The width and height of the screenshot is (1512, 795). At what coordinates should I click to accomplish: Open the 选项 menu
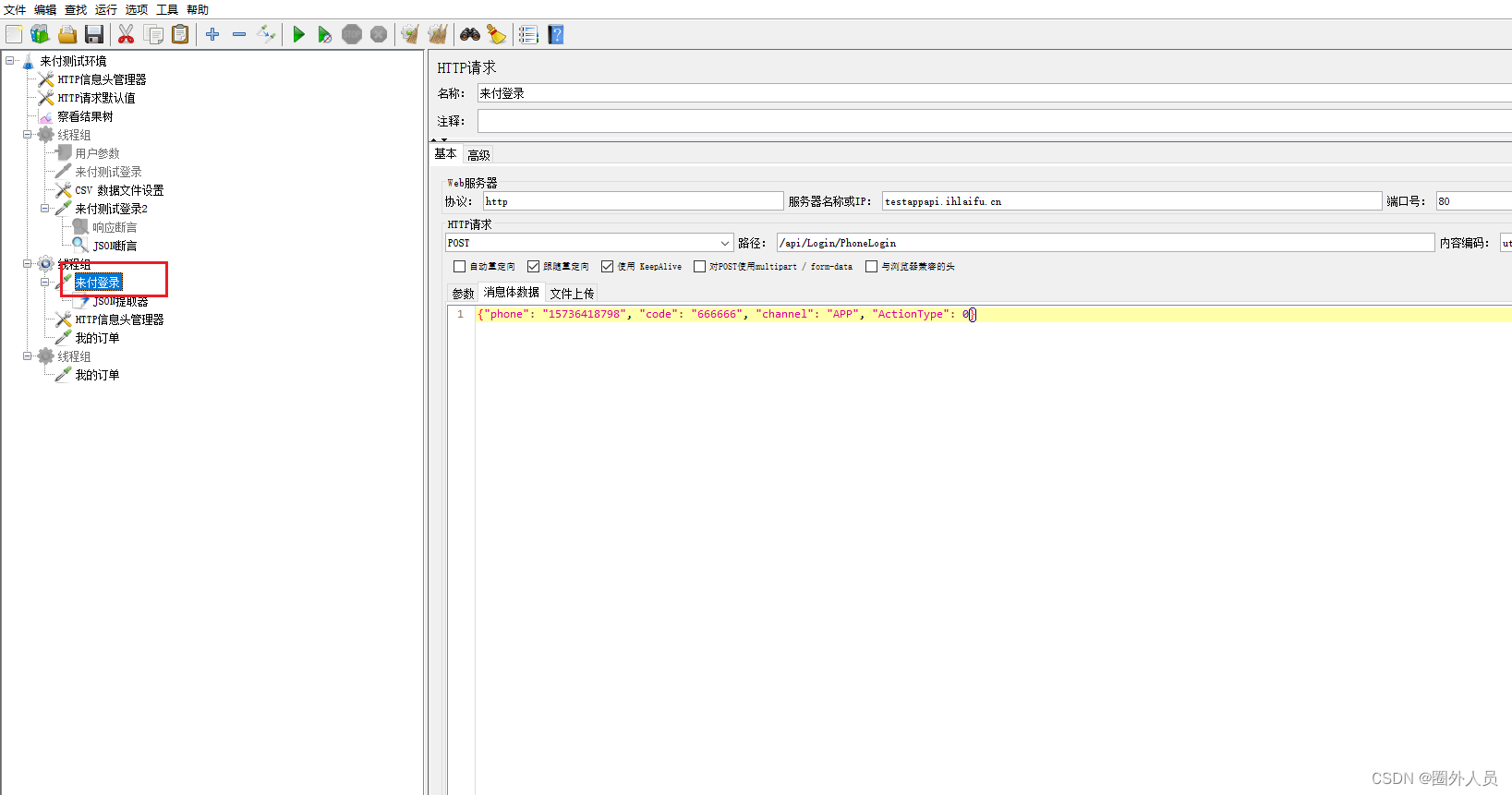point(137,9)
